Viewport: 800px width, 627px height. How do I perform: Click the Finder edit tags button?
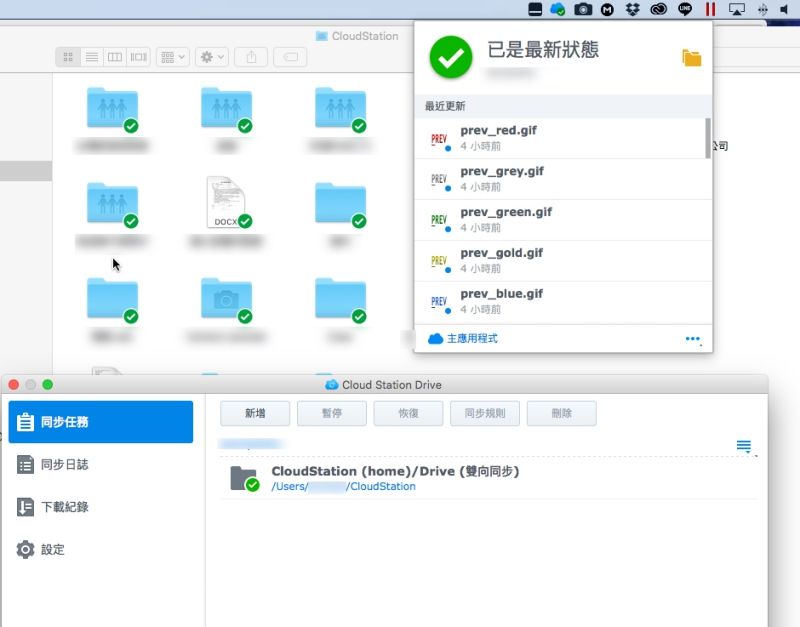(x=290, y=57)
